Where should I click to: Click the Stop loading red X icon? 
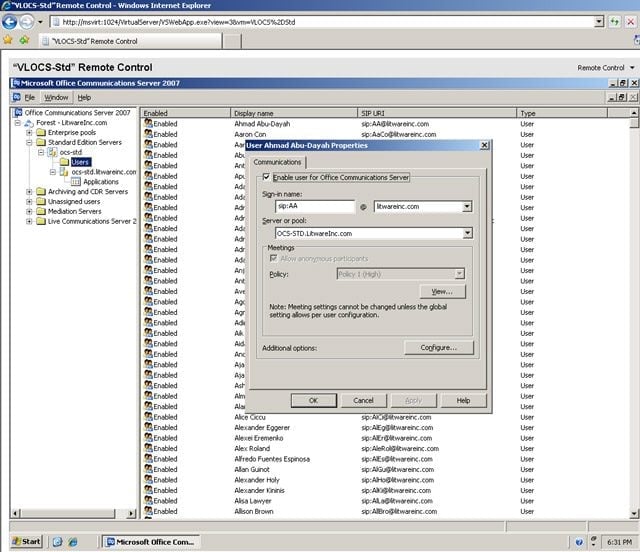(631, 22)
